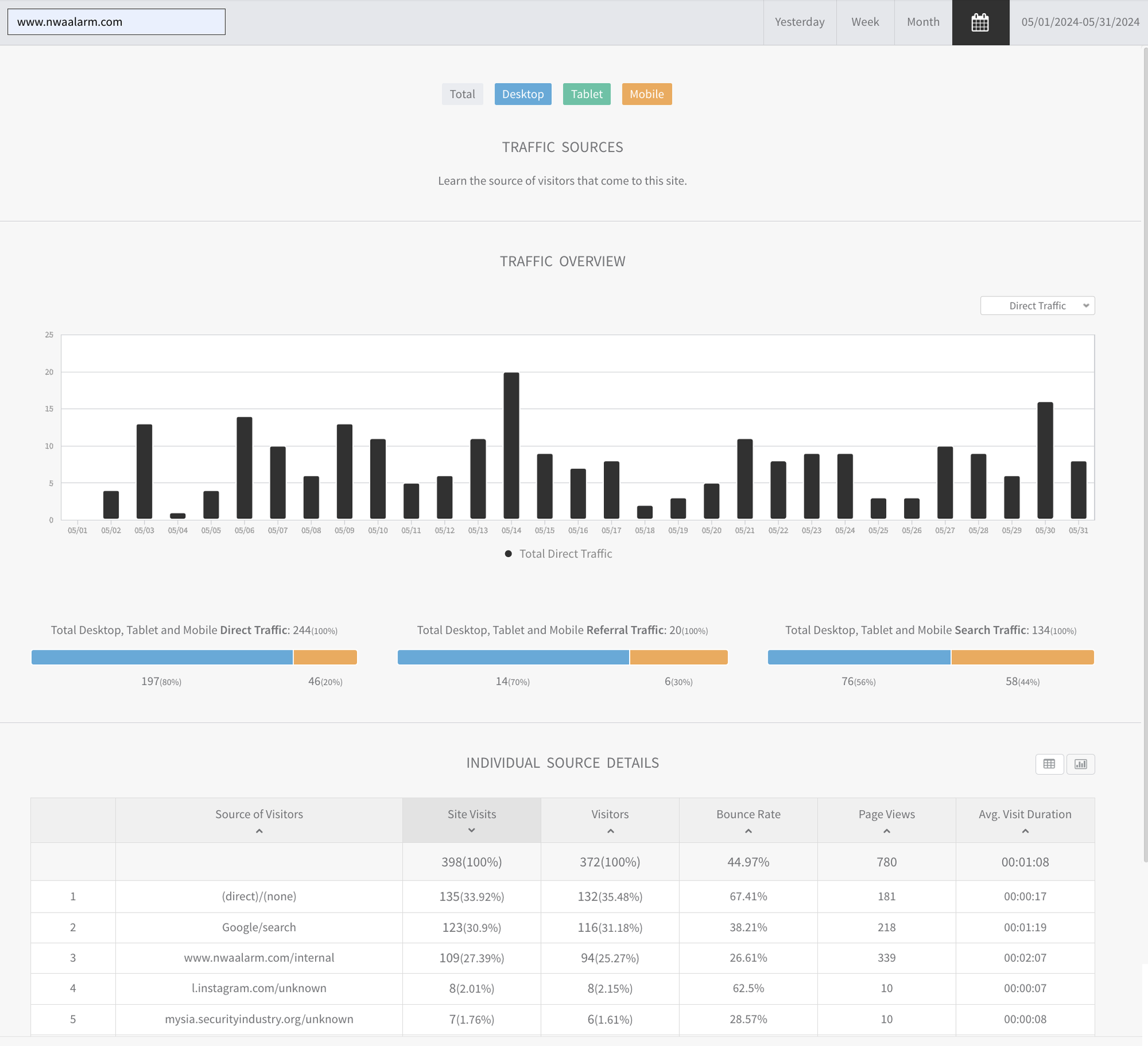Open the Direct Traffic dropdown
The image size is (1148, 1046).
coord(1037,305)
